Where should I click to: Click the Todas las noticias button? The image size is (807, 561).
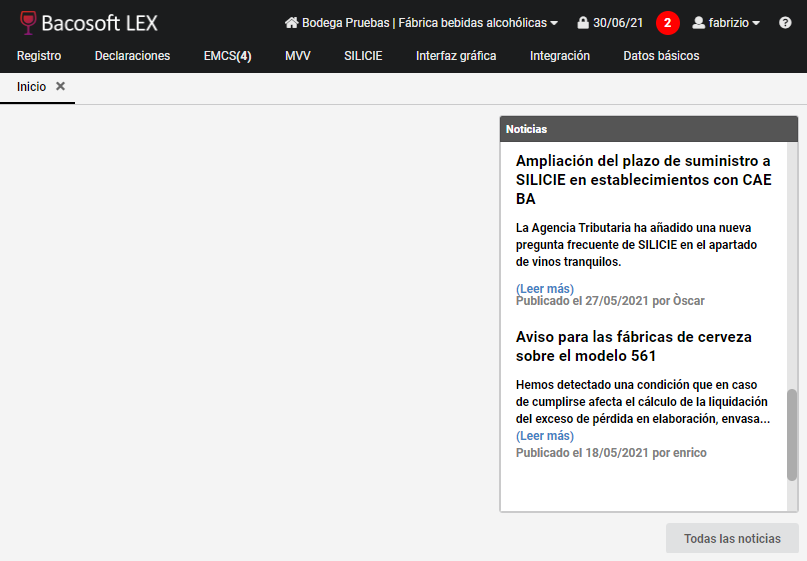pyautogui.click(x=732, y=538)
